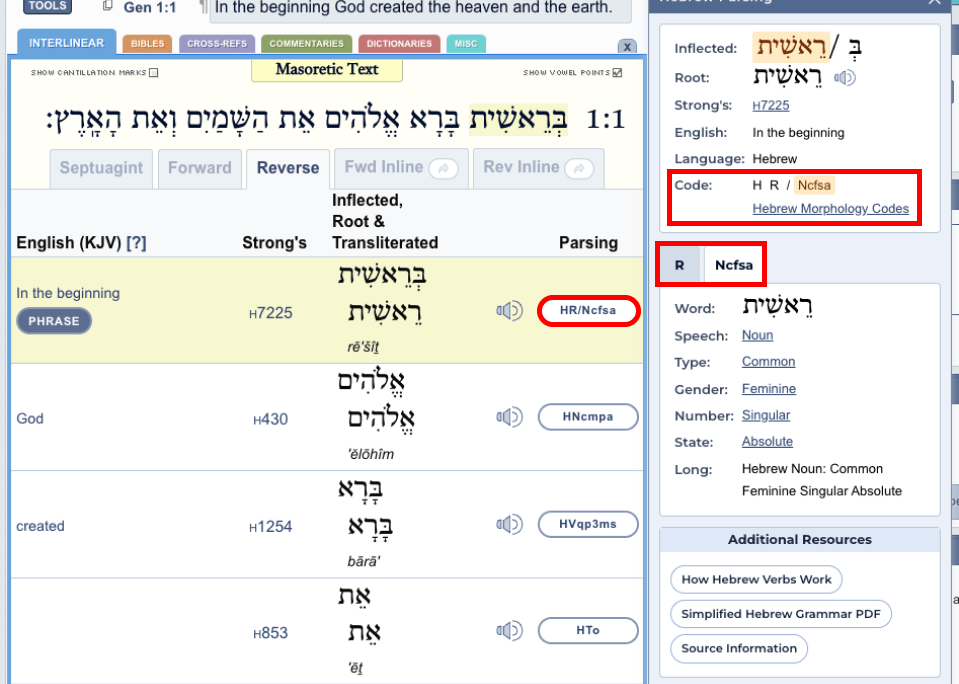This screenshot has width=959, height=684.
Task: Click the arrow icon in Fwd Inline tab
Action: (443, 168)
